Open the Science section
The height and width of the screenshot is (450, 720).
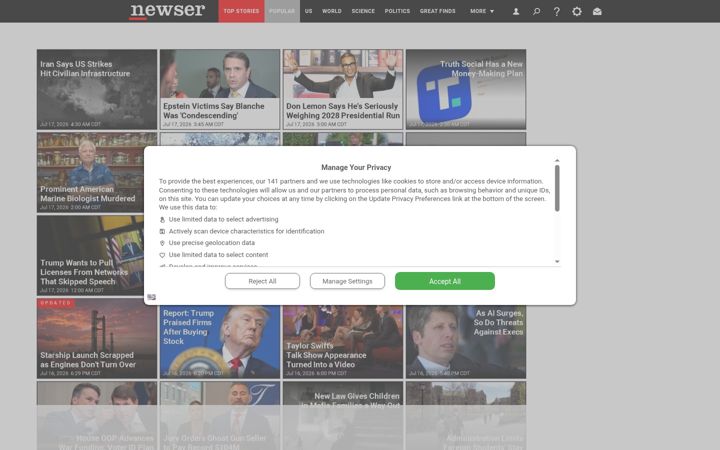pos(363,11)
